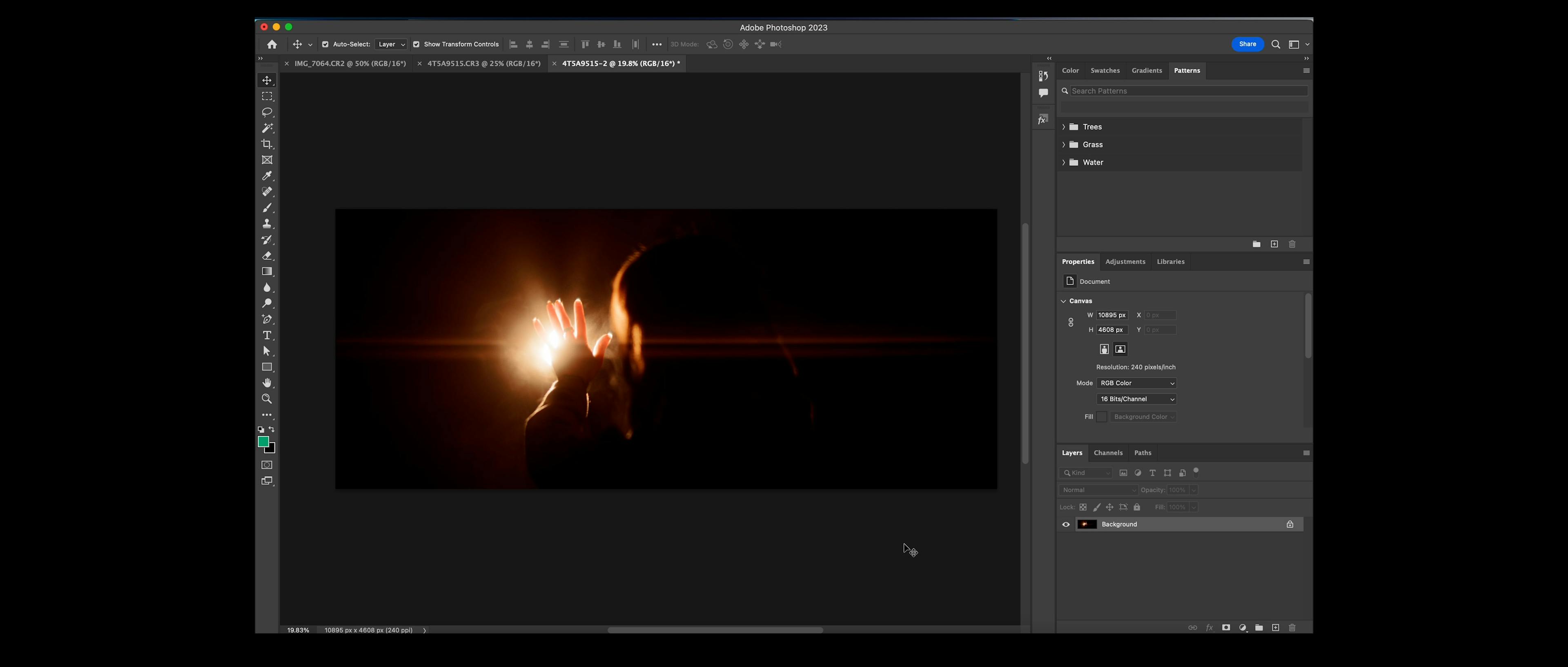Select the Hand tool
The width and height of the screenshot is (1568, 667).
(267, 383)
